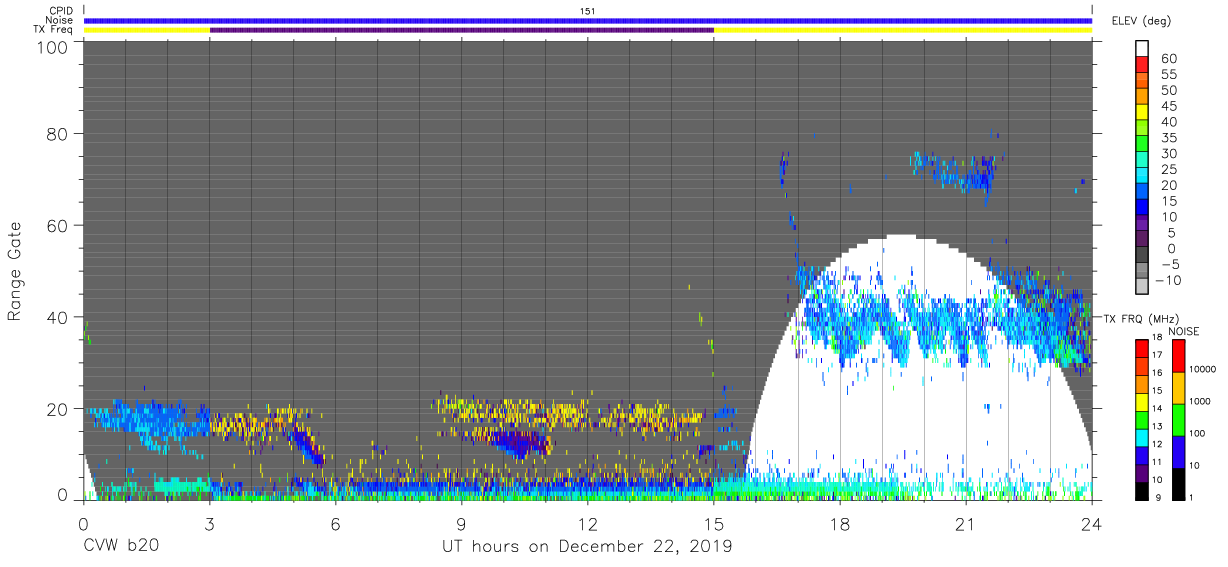This screenshot has width=1228, height=567.
Task: Click the "55" ELEV colorbar label
Action: tap(1170, 74)
